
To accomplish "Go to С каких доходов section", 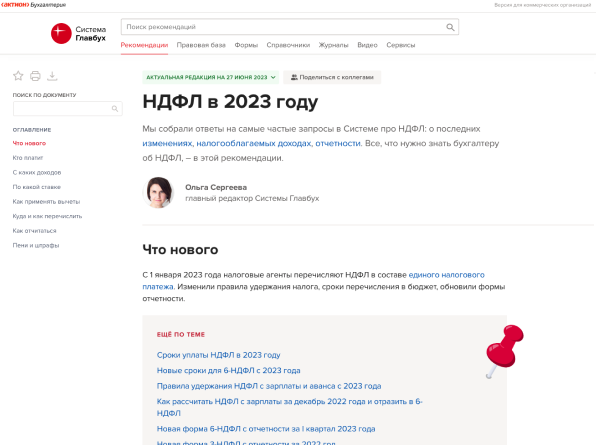I will [37, 173].
